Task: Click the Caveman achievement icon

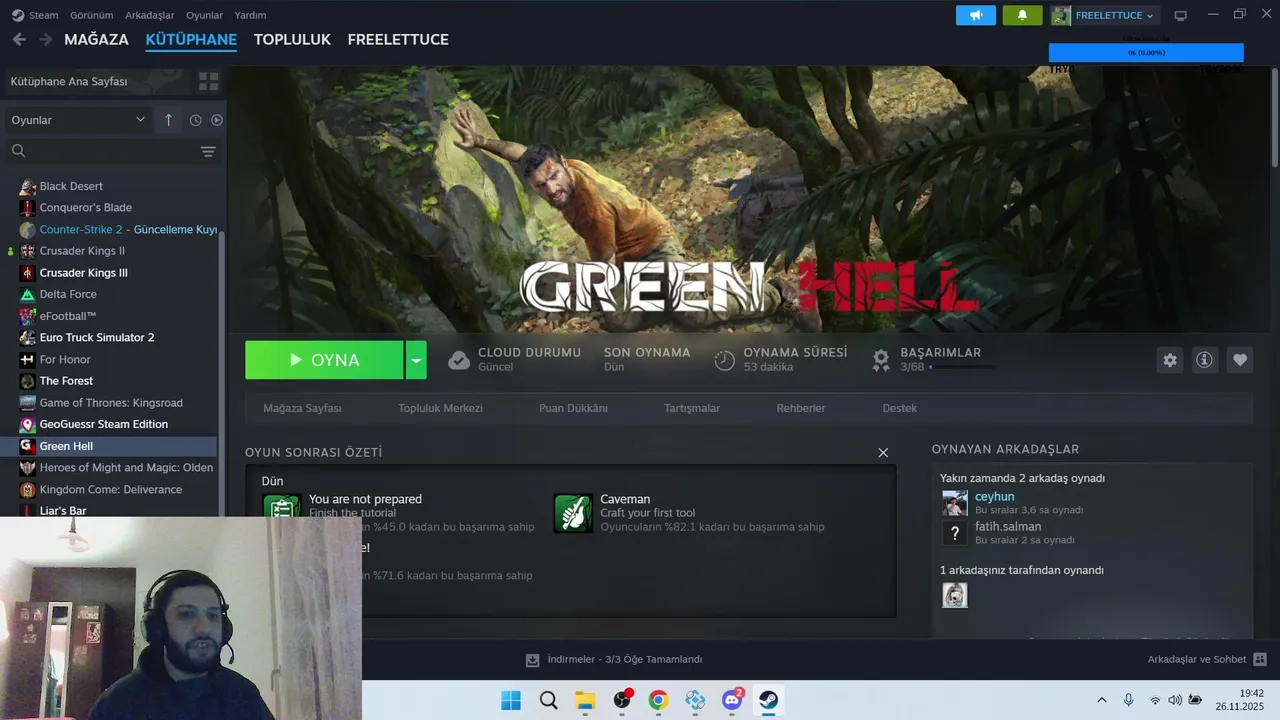Action: click(573, 513)
